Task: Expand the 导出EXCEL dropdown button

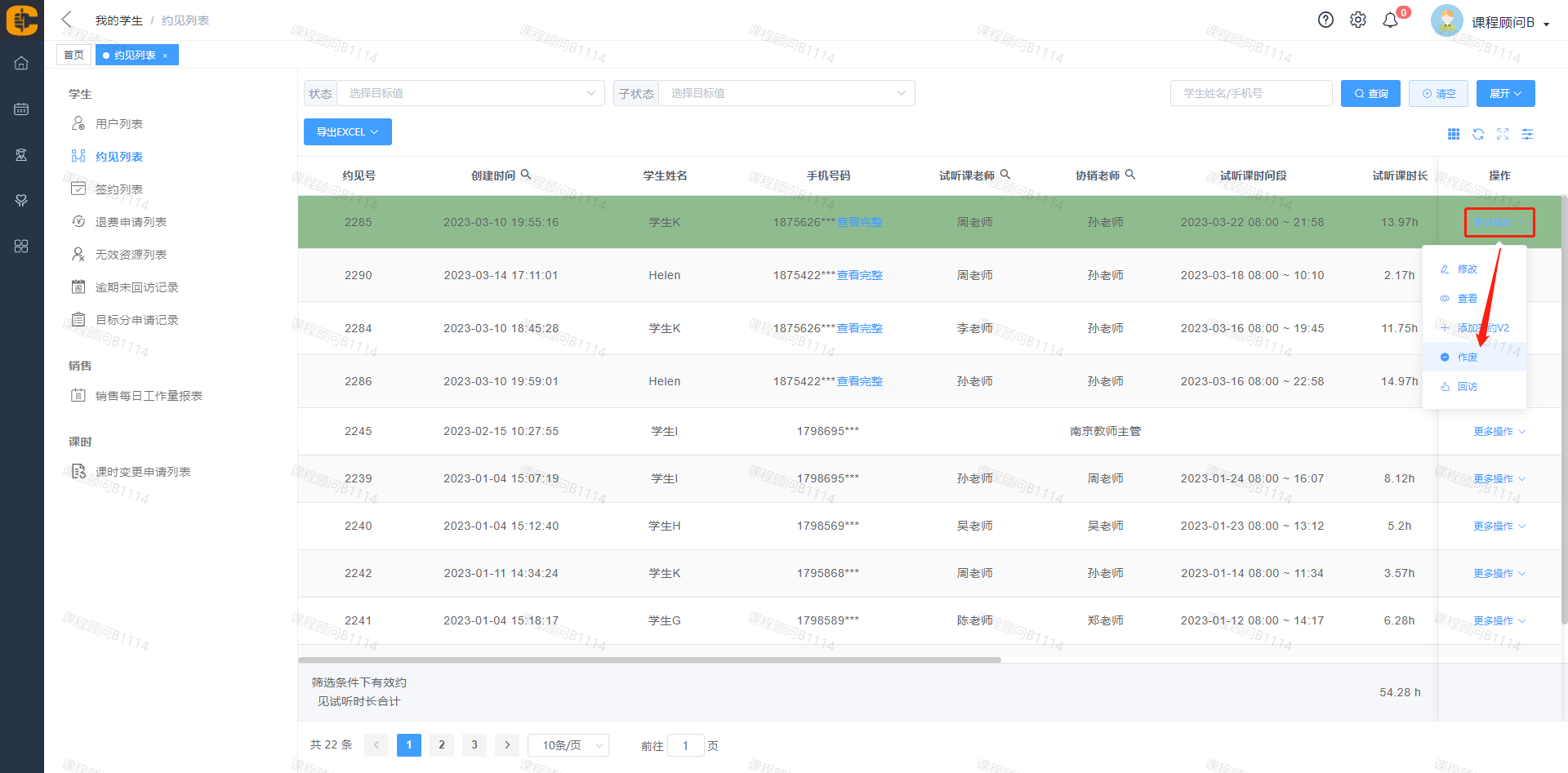Action: [347, 132]
